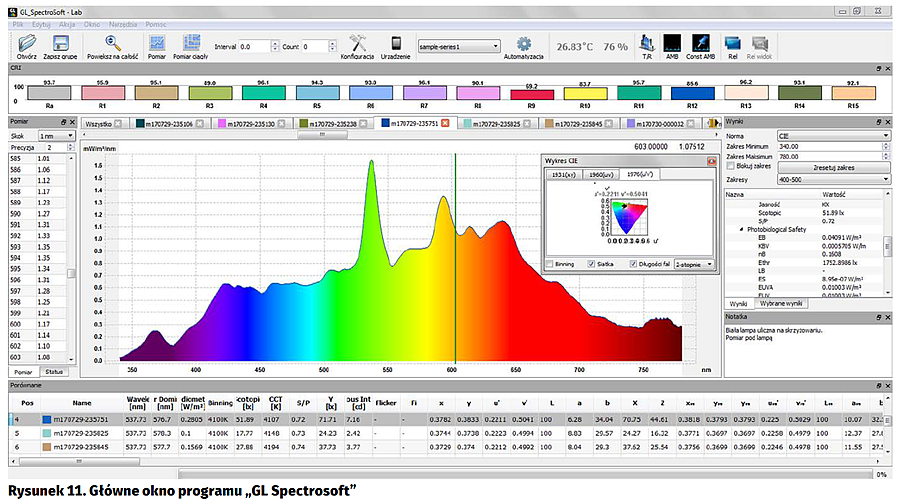Uncheck the Siatka grid checkbox
The width and height of the screenshot is (900, 504).
click(592, 264)
